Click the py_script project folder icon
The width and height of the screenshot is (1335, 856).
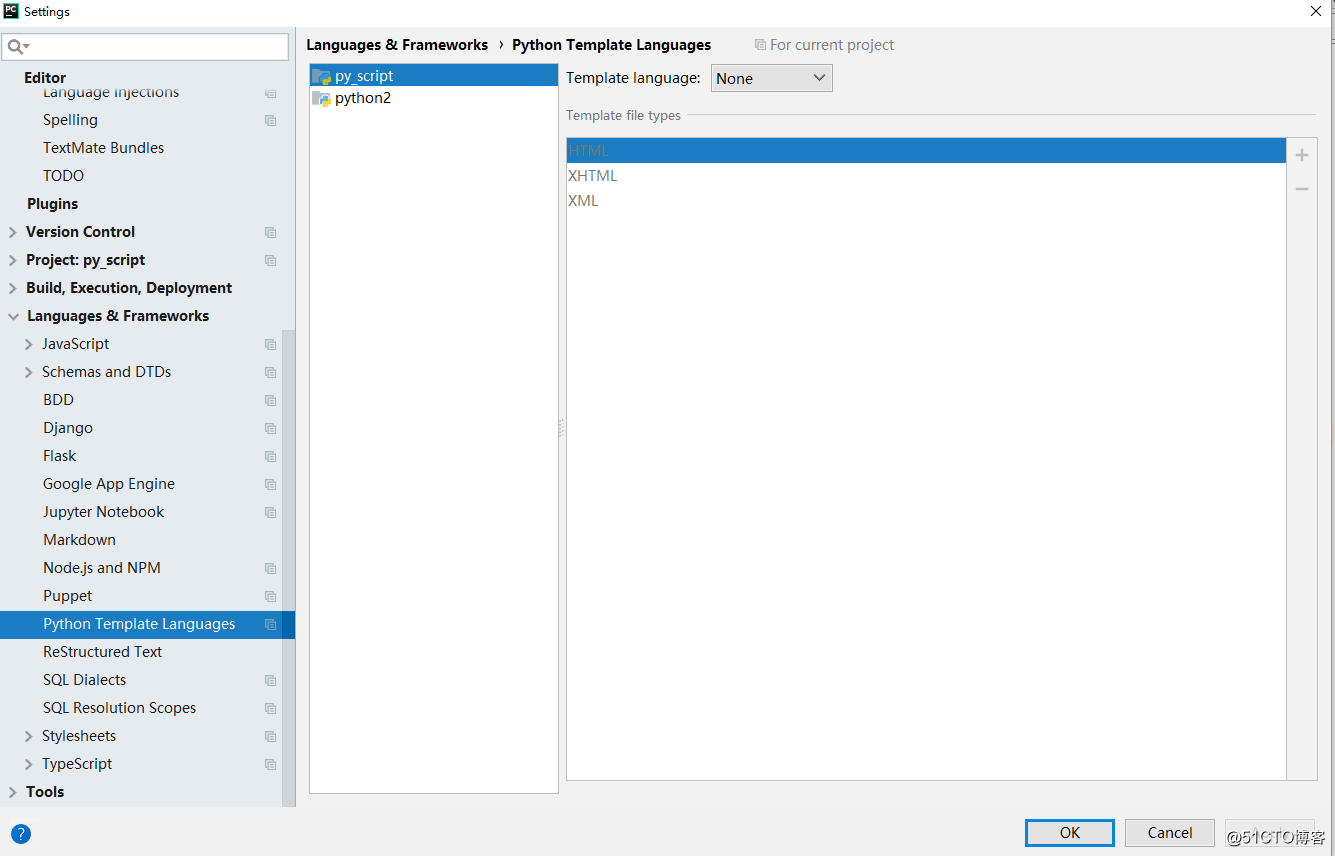coord(321,76)
